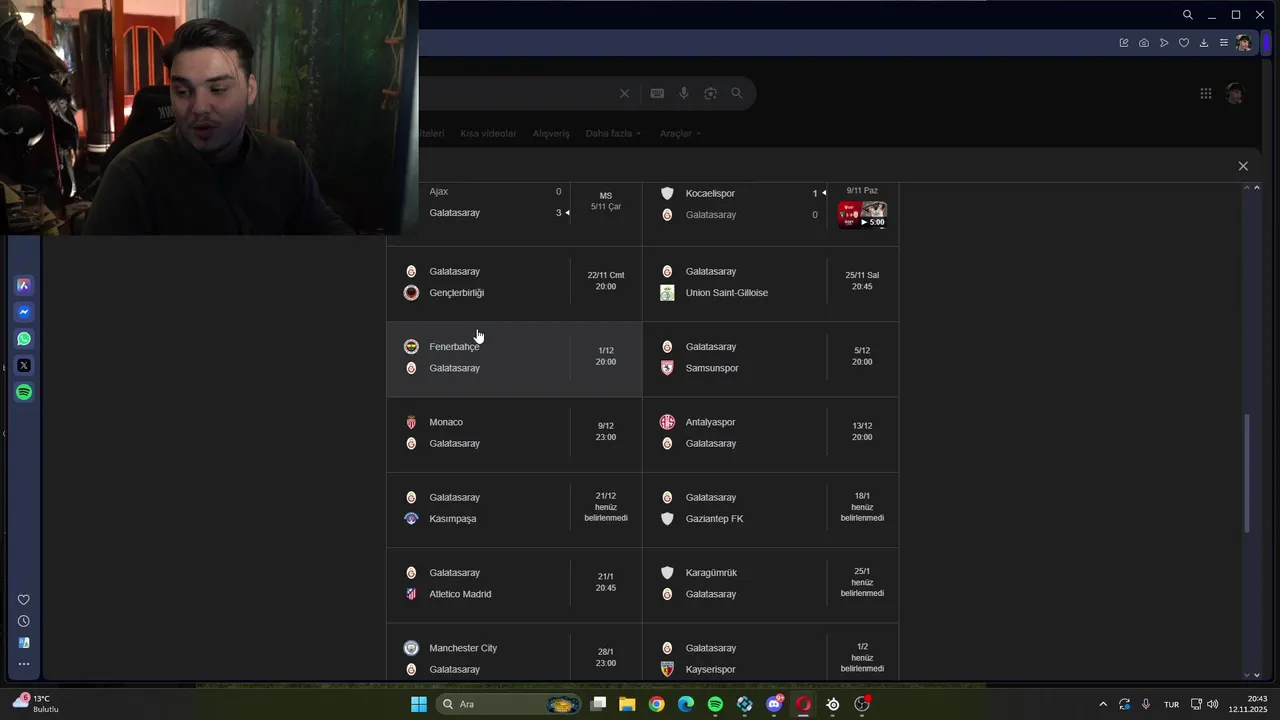The width and height of the screenshot is (1280, 720).
Task: Switch to 'Alışveriş' search tab
Action: [551, 133]
